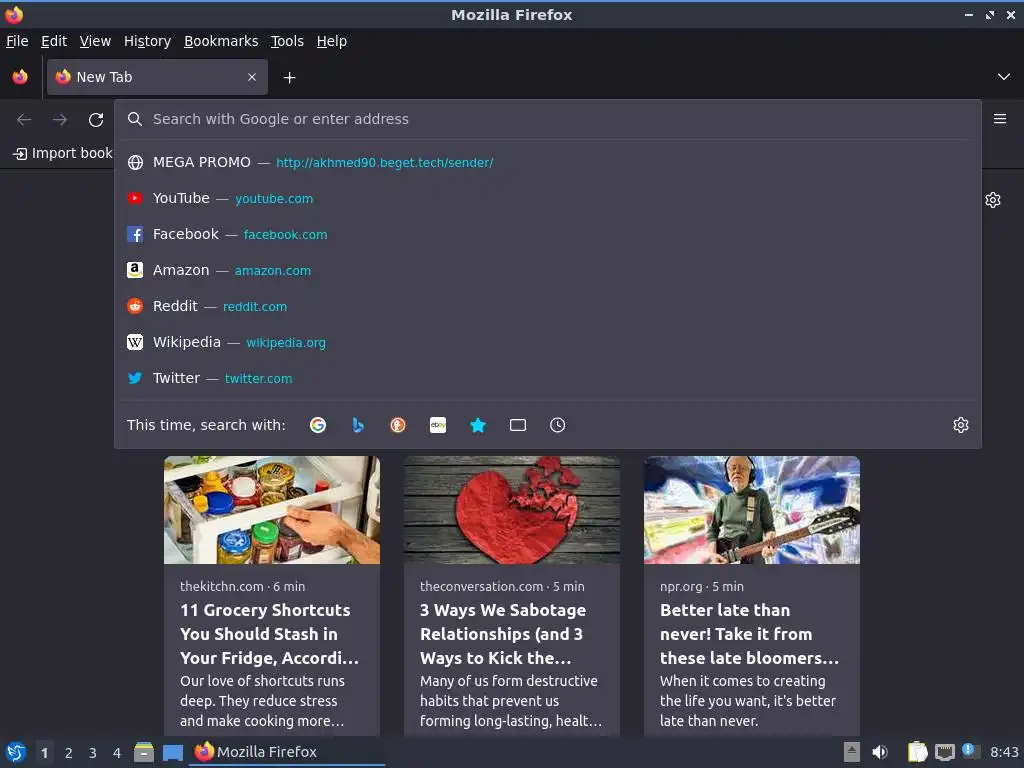
Task: Click the show desktop taskbar icon
Action: 173,753
